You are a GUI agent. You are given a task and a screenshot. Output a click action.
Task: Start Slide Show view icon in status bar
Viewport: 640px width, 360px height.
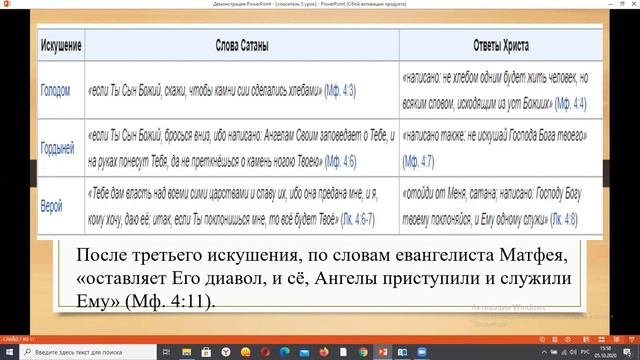click(632, 339)
